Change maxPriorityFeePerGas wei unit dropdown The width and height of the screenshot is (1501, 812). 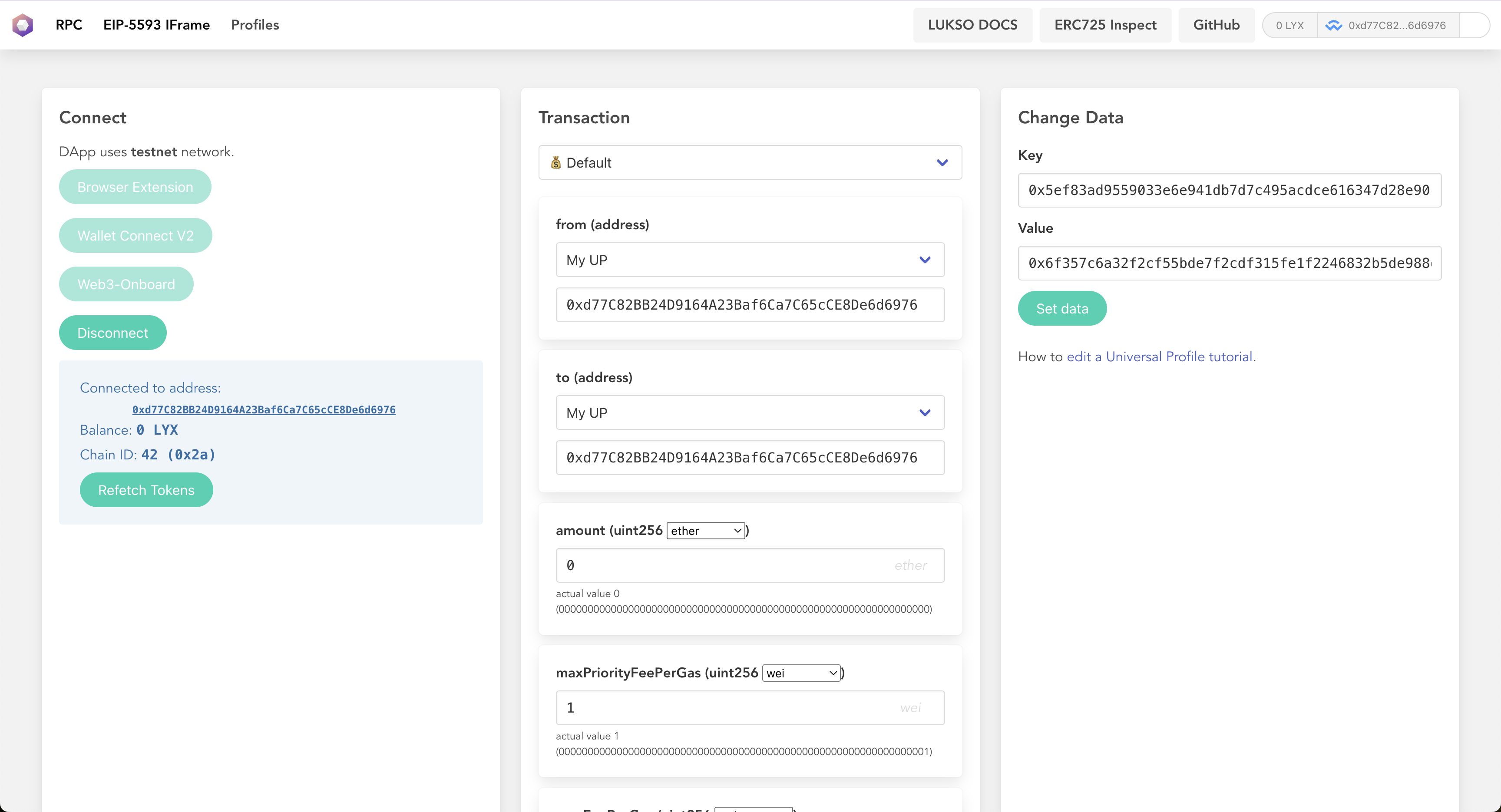(801, 673)
